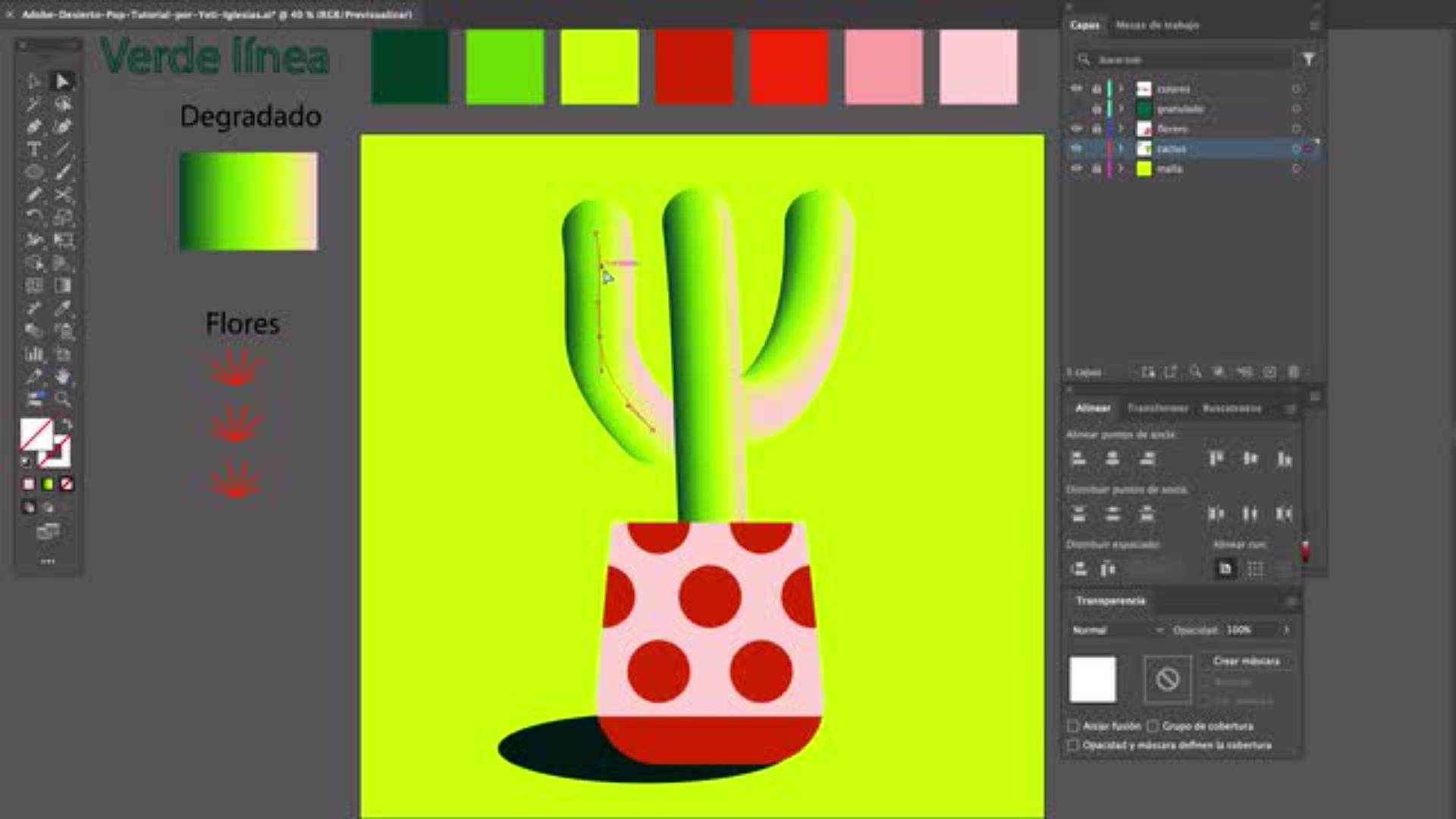Choose the Zoom tool in toolbar

coord(63,399)
